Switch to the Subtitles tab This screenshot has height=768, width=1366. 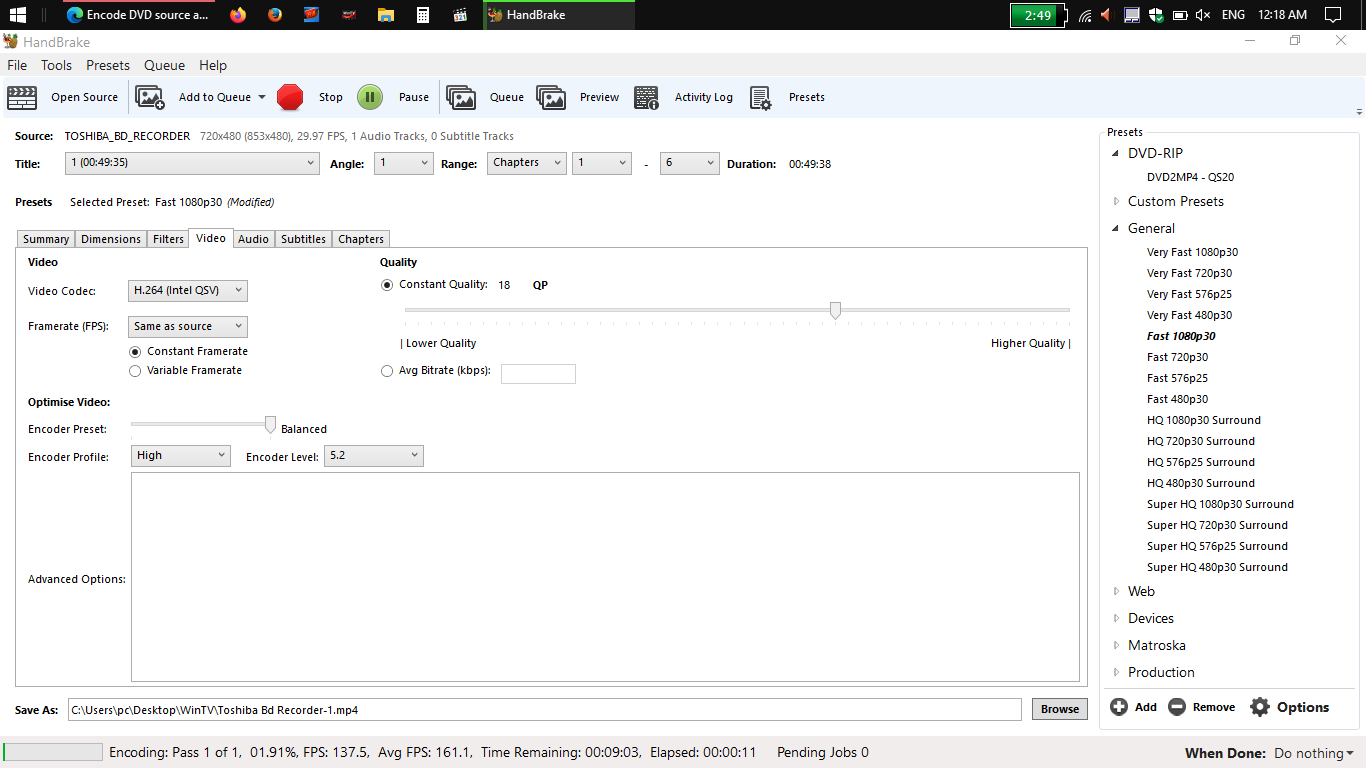[303, 239]
